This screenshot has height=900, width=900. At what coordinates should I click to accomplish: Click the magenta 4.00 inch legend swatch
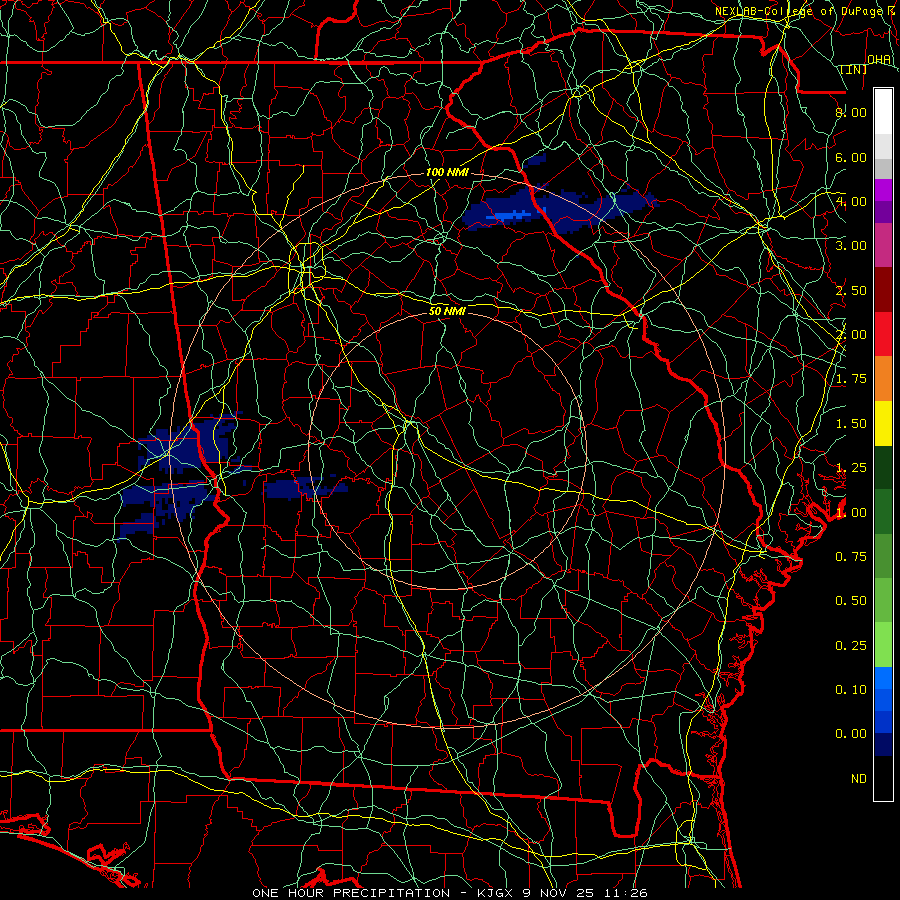(x=883, y=190)
